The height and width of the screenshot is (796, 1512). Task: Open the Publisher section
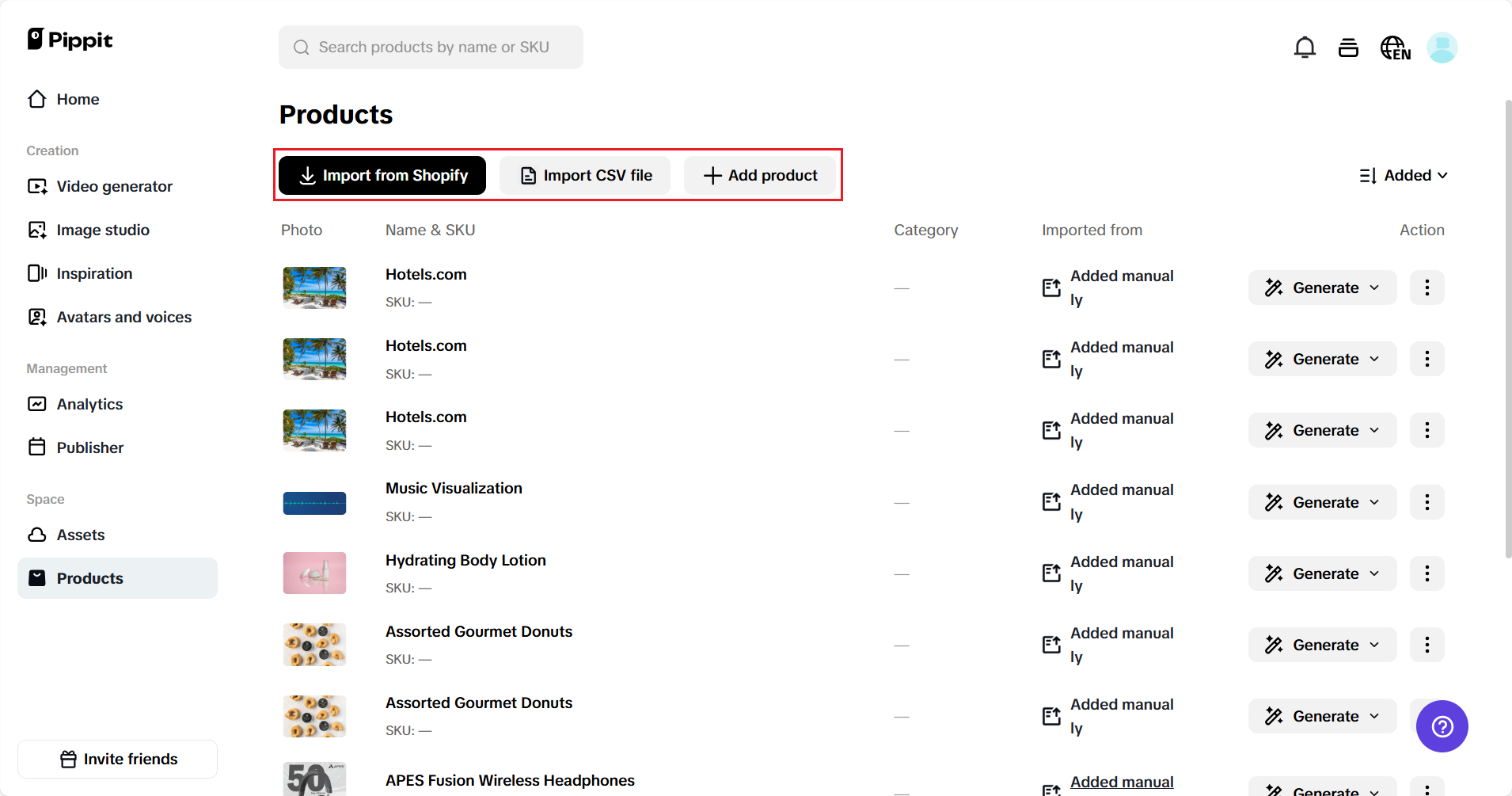pos(89,448)
